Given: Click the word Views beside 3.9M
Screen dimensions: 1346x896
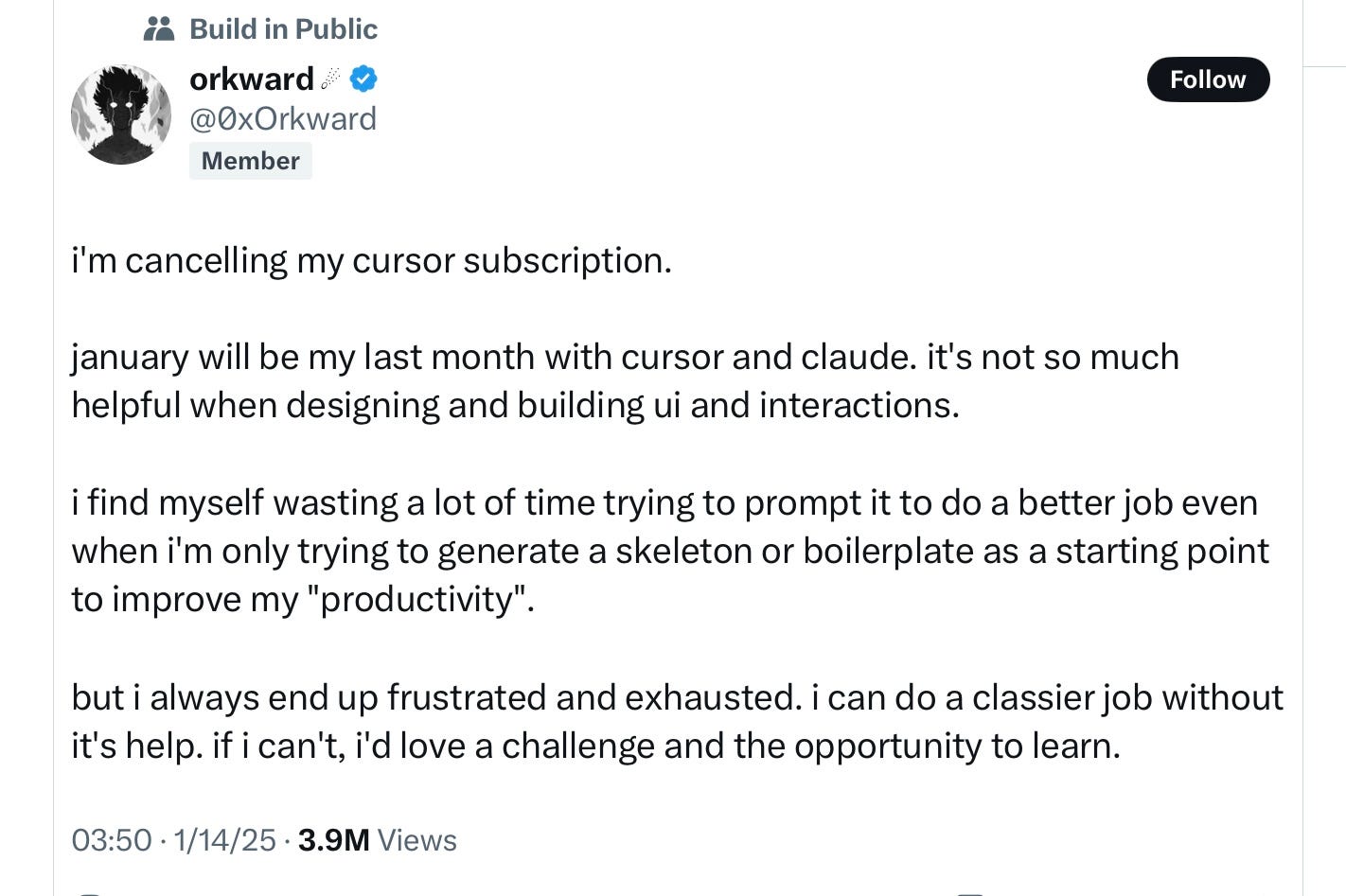Looking at the screenshot, I should point(416,840).
